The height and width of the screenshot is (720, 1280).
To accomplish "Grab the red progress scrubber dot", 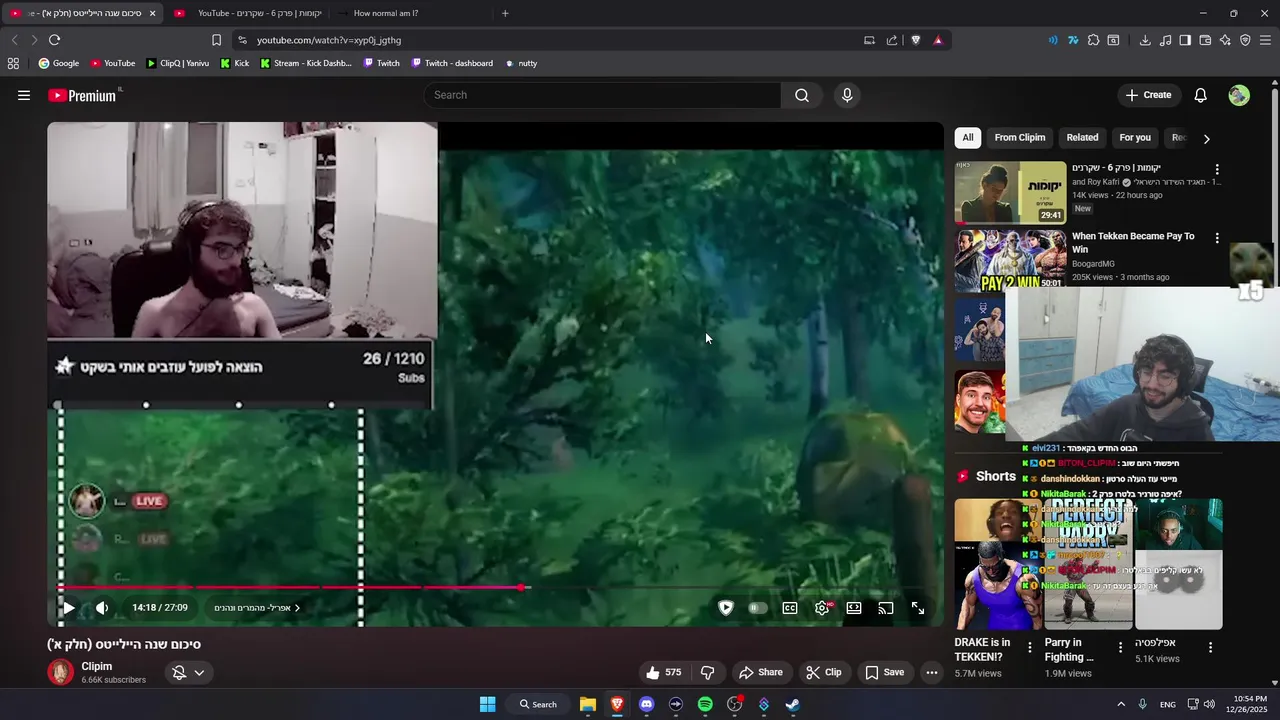I will 522,587.
